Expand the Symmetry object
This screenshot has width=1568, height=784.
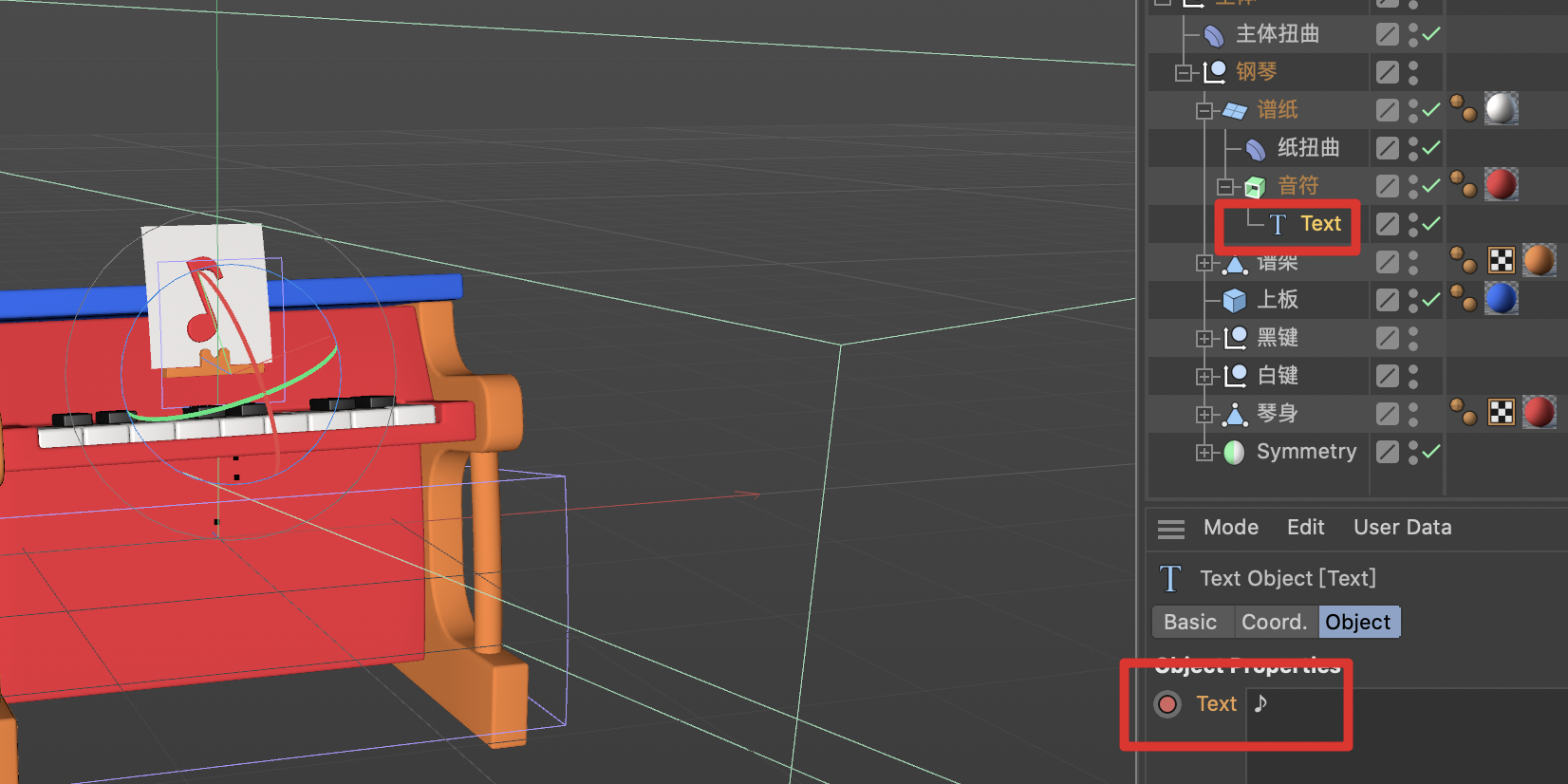tap(1204, 453)
